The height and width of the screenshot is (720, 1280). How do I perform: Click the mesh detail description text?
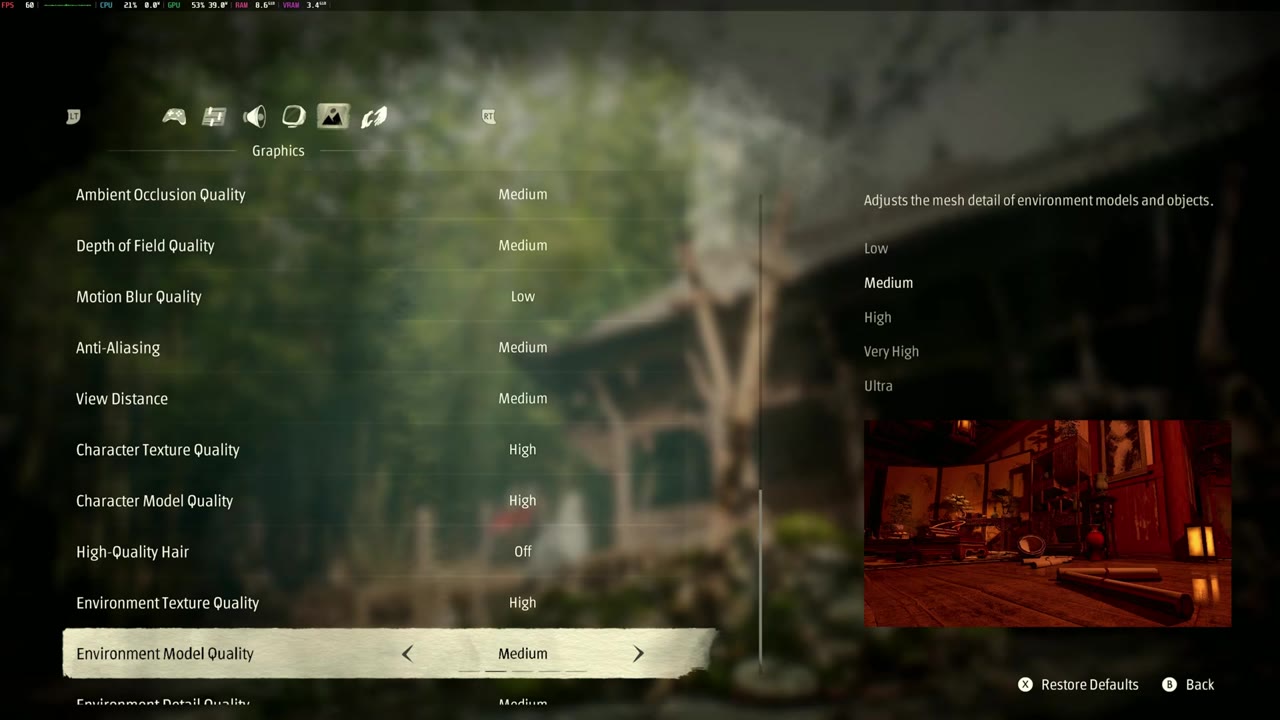pyautogui.click(x=1039, y=201)
